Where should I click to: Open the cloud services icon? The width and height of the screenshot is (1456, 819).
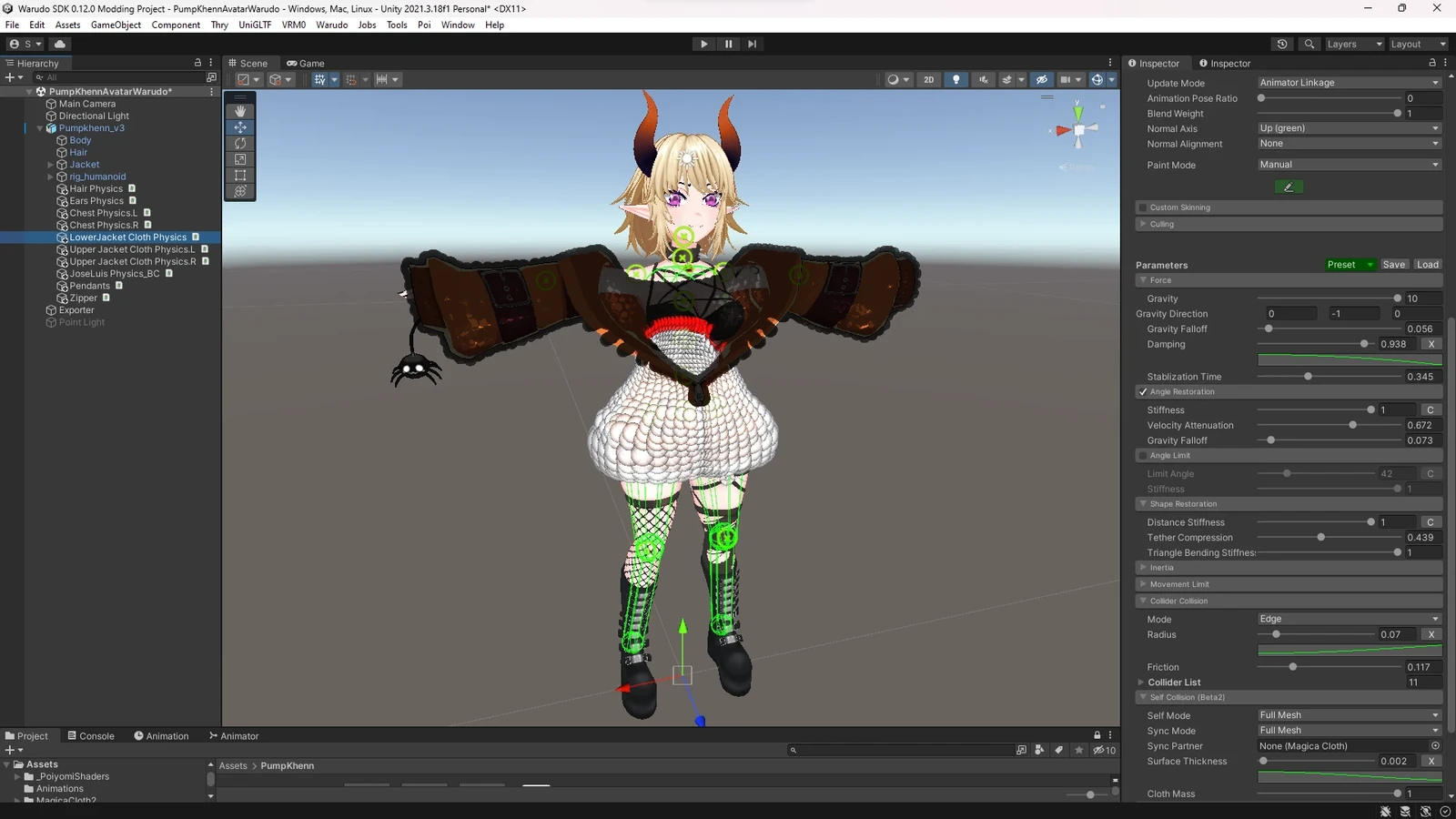coord(60,44)
